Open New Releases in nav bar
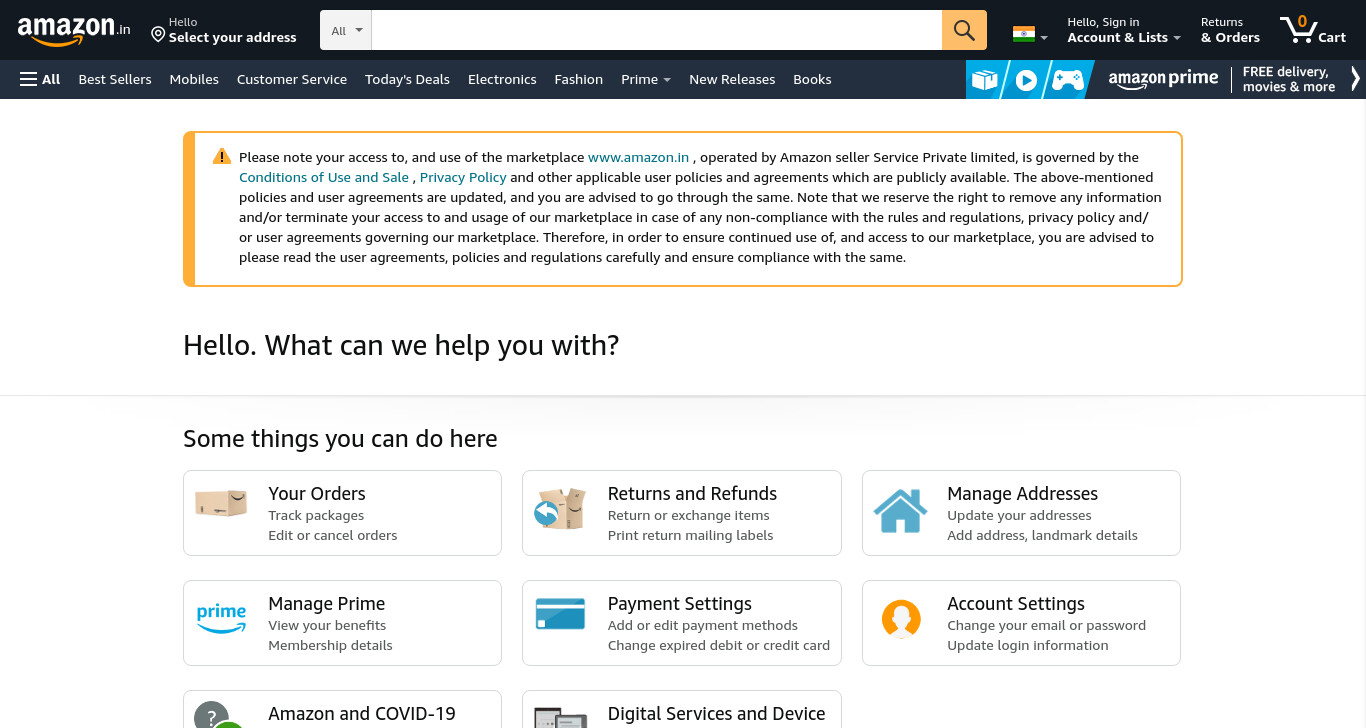Screen dimensions: 1366x728 (x=732, y=79)
